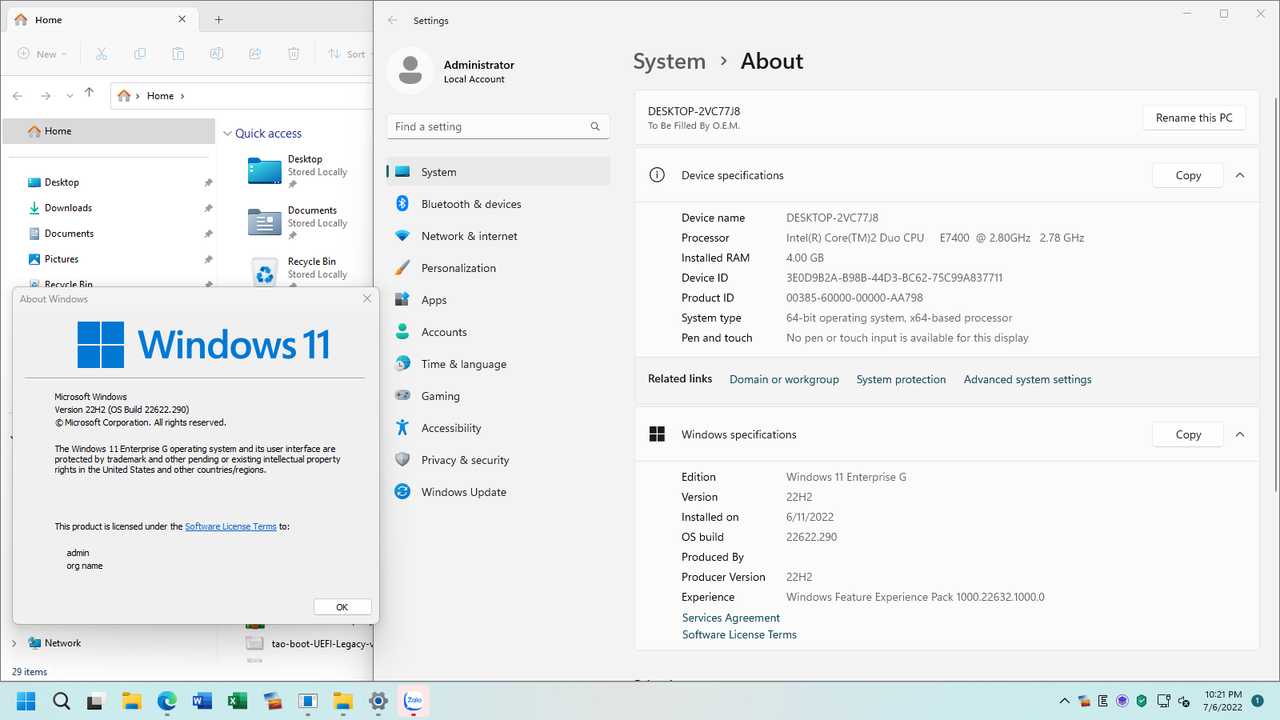Click Delete icon in File Explorer toolbar
The width and height of the screenshot is (1280, 720).
coord(293,54)
